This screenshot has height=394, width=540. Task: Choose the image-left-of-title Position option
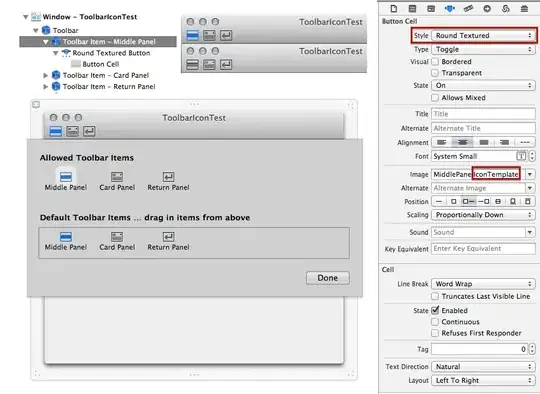(x=469, y=201)
